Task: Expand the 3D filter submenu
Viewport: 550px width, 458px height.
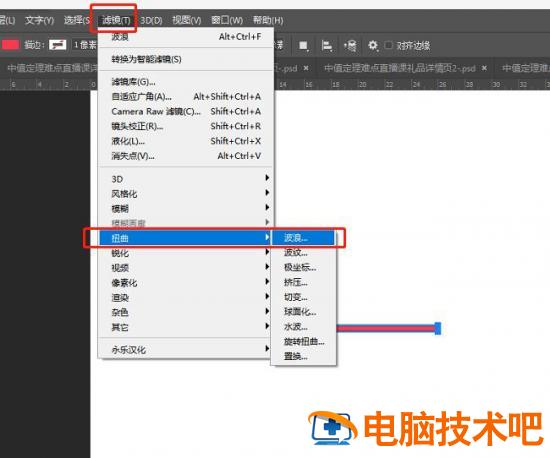Action: 186,179
